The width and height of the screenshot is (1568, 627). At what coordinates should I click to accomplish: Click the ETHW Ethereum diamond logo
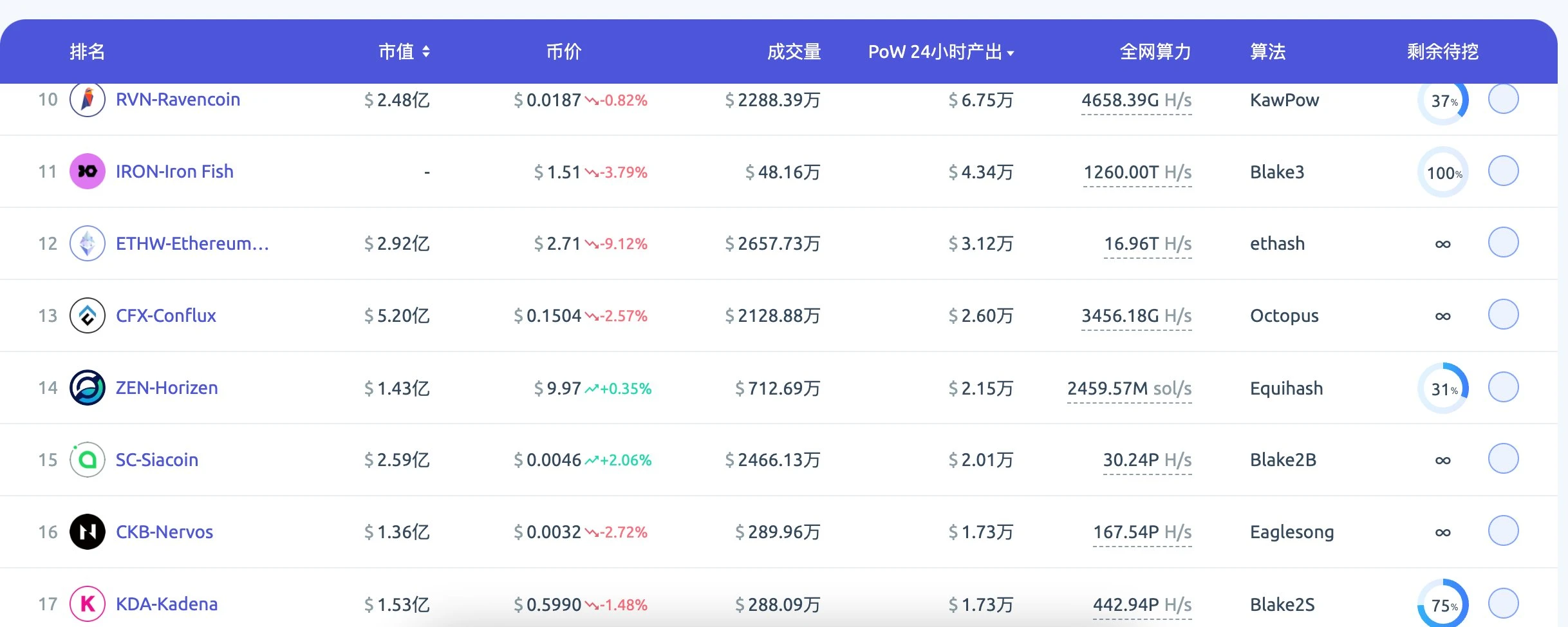pos(87,243)
